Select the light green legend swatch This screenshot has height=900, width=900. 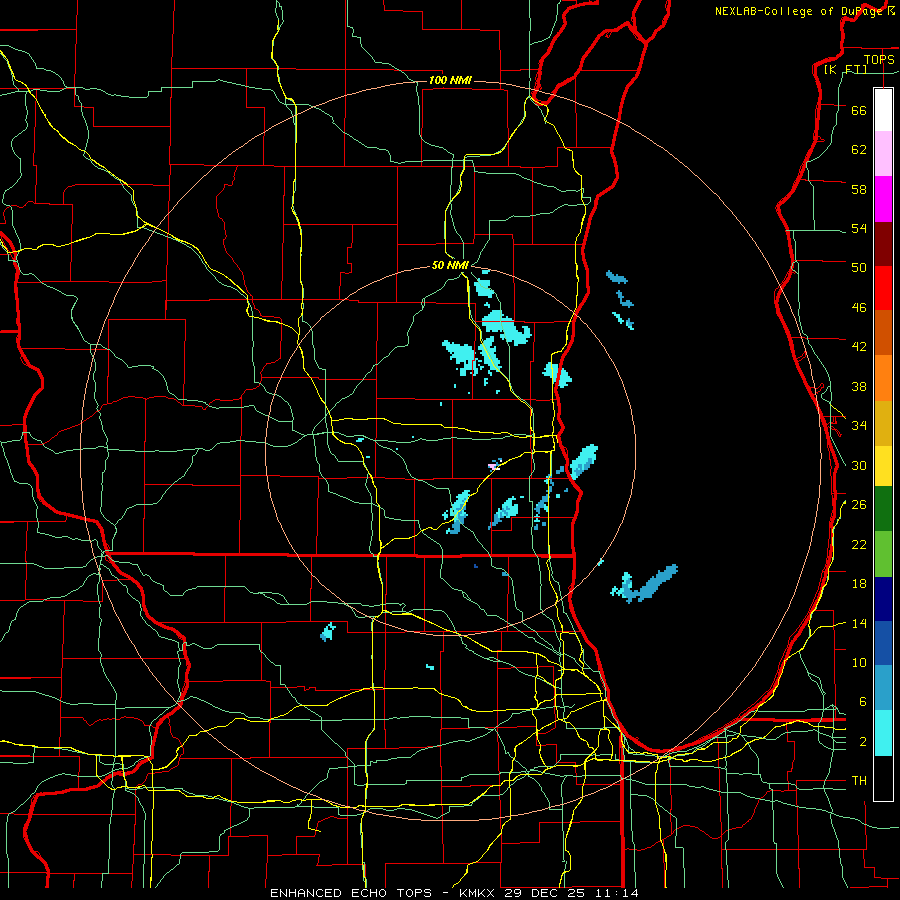(883, 554)
